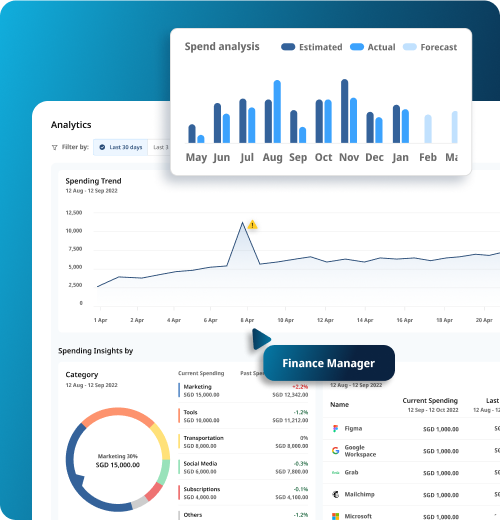Click the Others category row
500x520 pixels.
(x=243, y=515)
